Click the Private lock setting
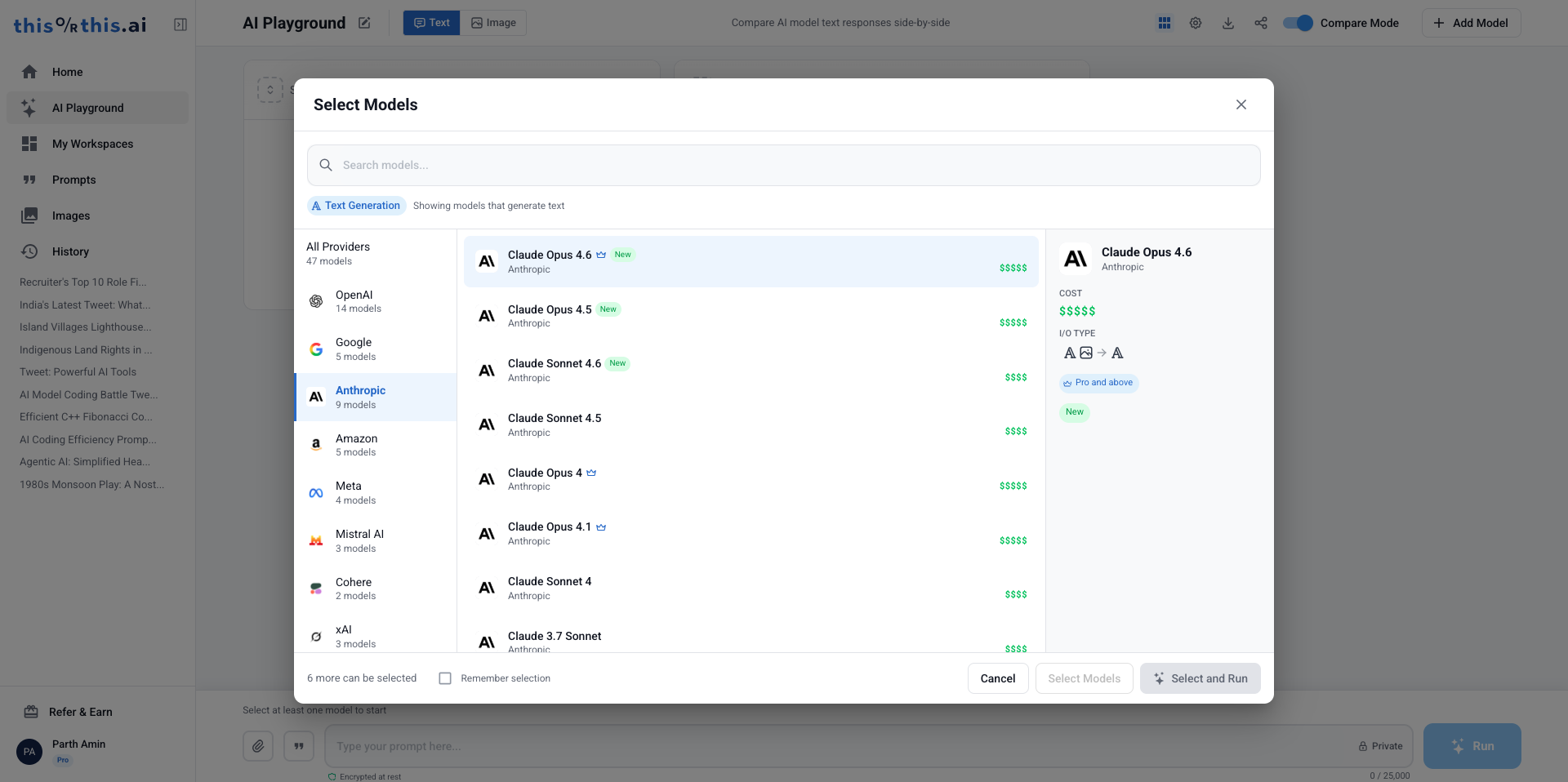This screenshot has width=1568, height=782. click(1380, 746)
